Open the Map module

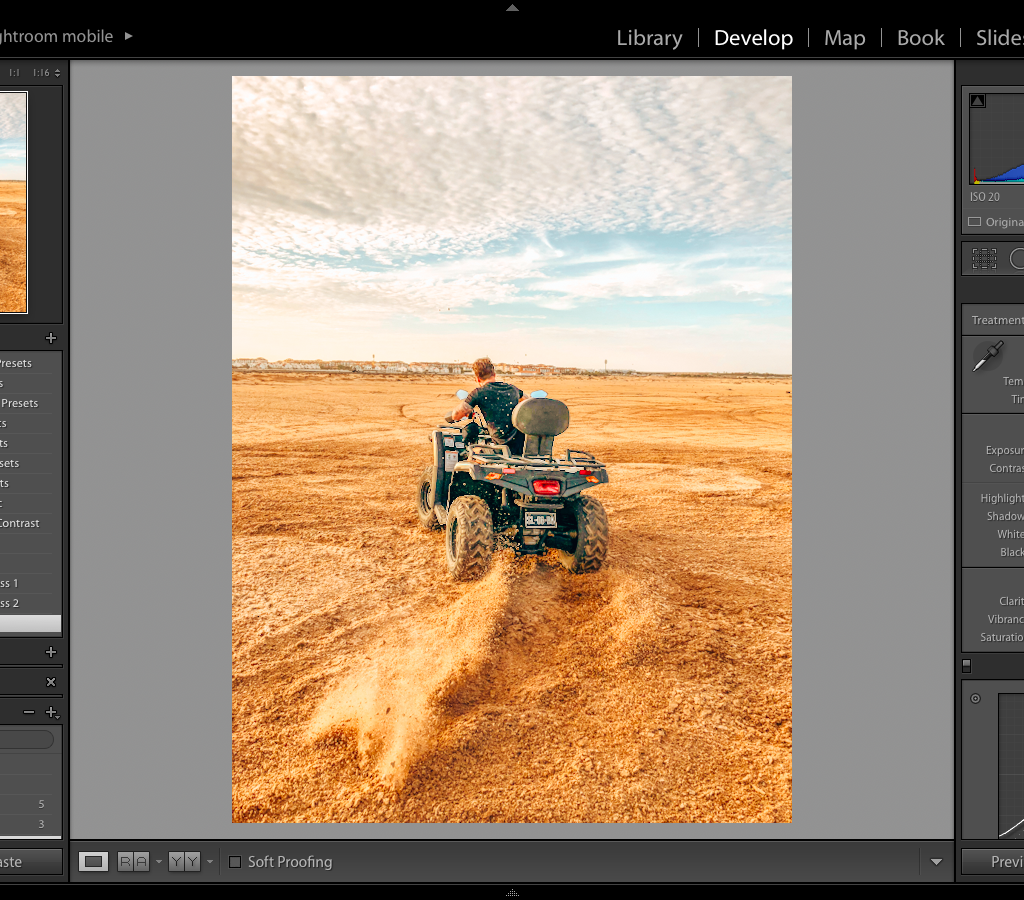(844, 38)
